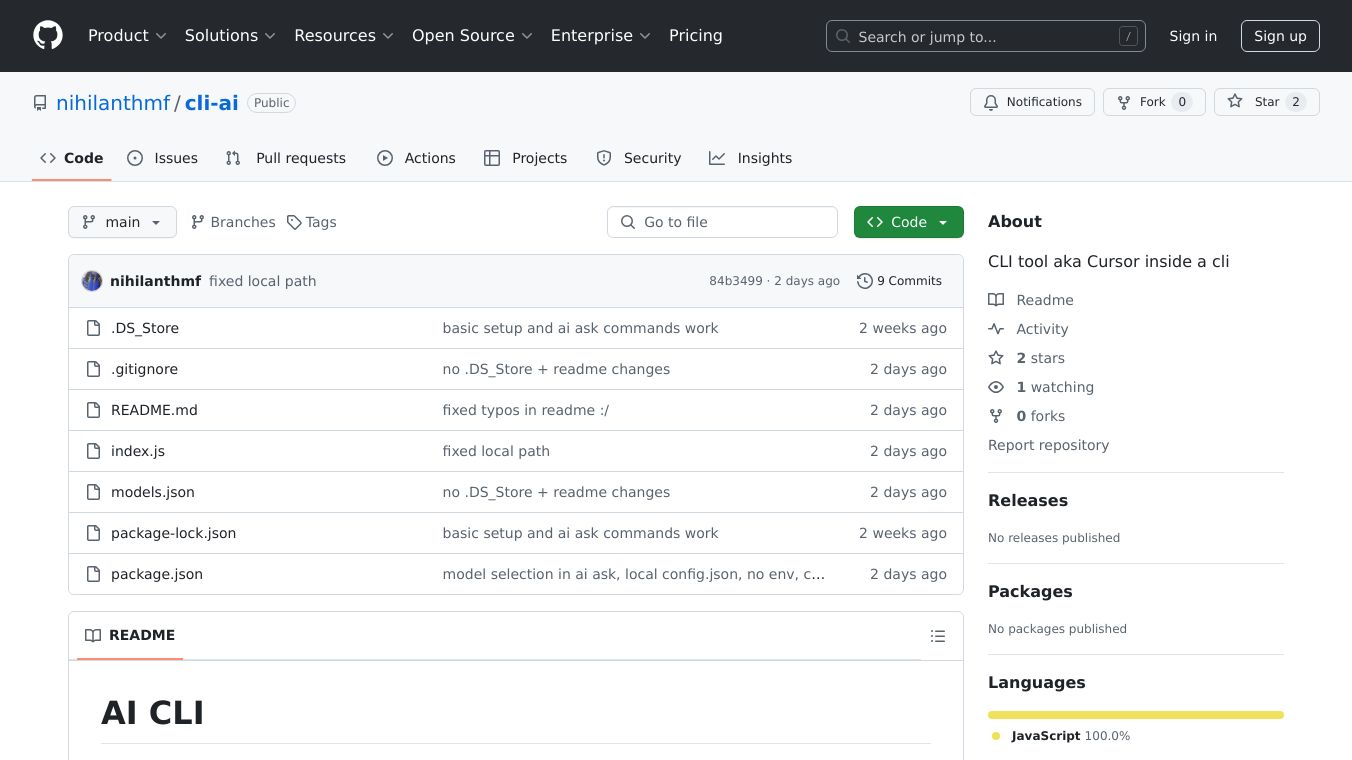Expand the Solutions menu
This screenshot has width=1352, height=760.
tap(229, 36)
